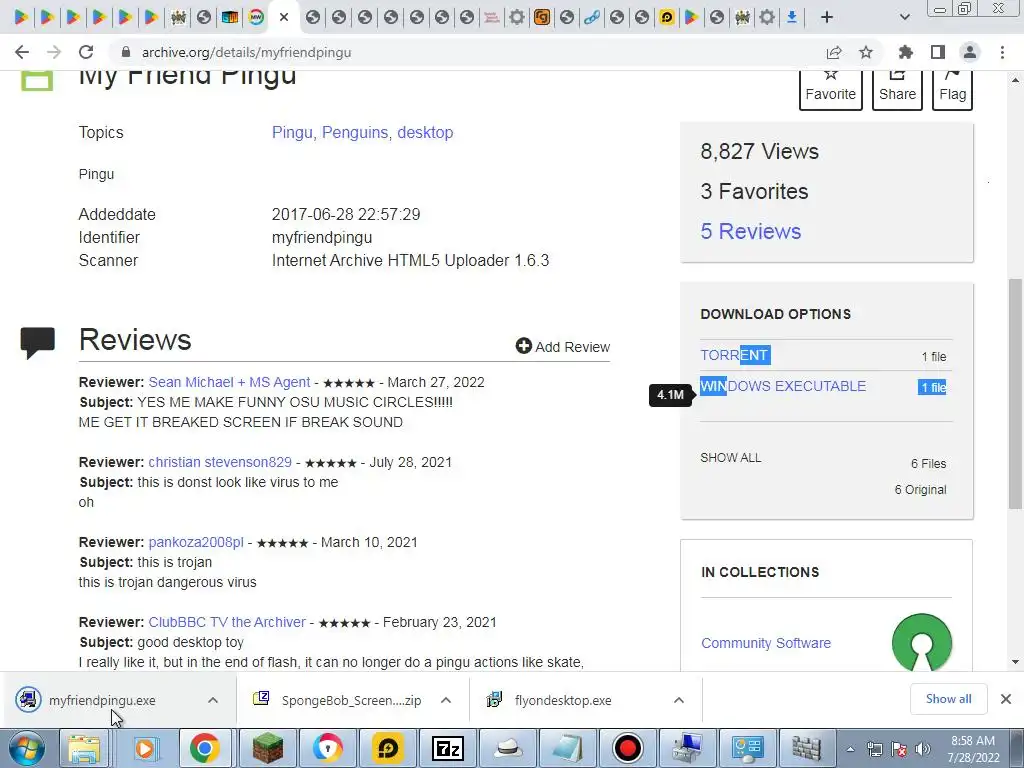Switch to the chain-link icon tab
1024x768 pixels.
[592, 17]
